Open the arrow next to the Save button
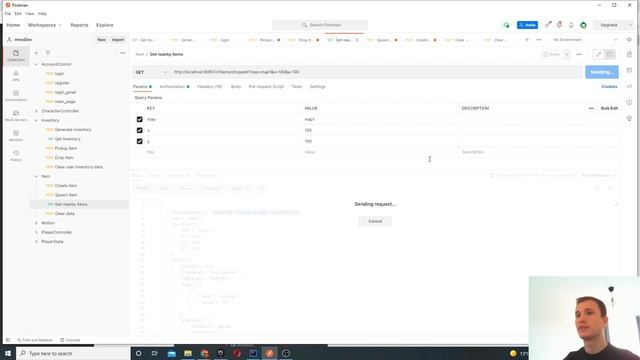 pos(567,54)
